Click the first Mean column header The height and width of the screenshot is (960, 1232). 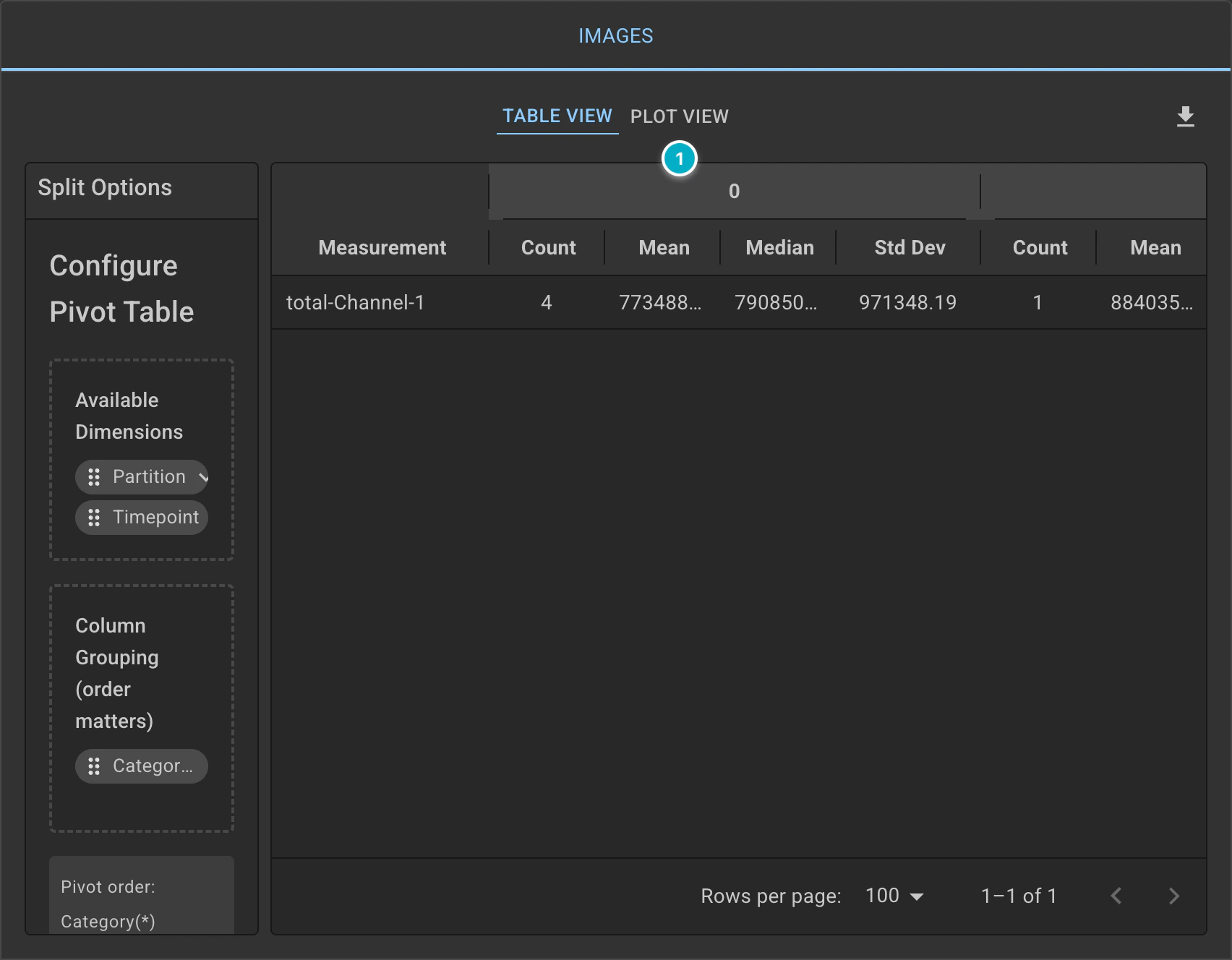[x=664, y=248]
